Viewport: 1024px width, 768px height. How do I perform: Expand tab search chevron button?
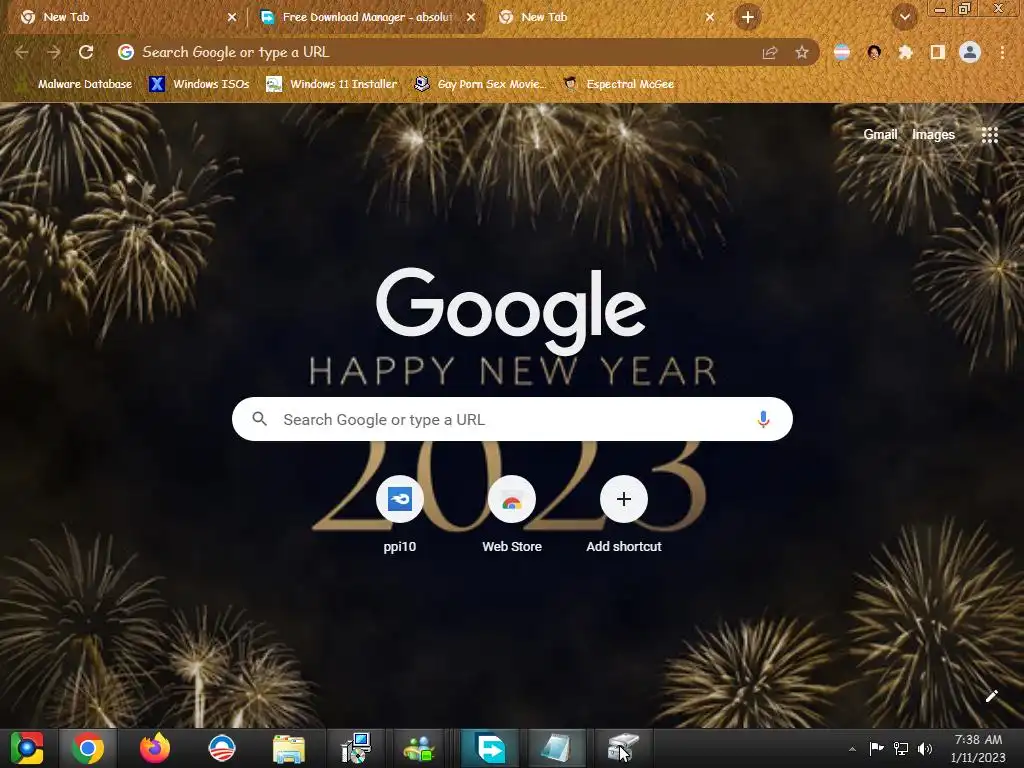tap(905, 18)
